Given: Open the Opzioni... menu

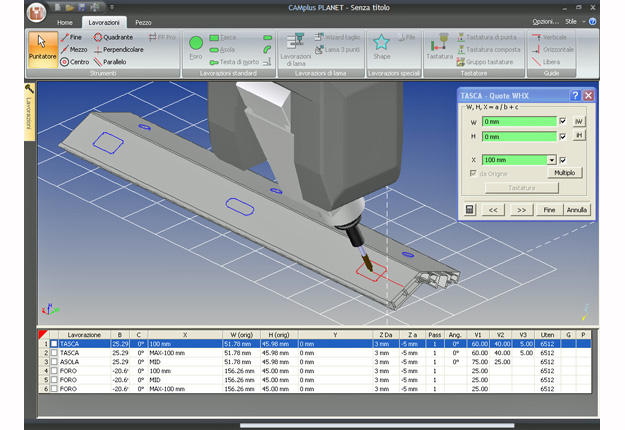Looking at the screenshot, I should coord(546,22).
